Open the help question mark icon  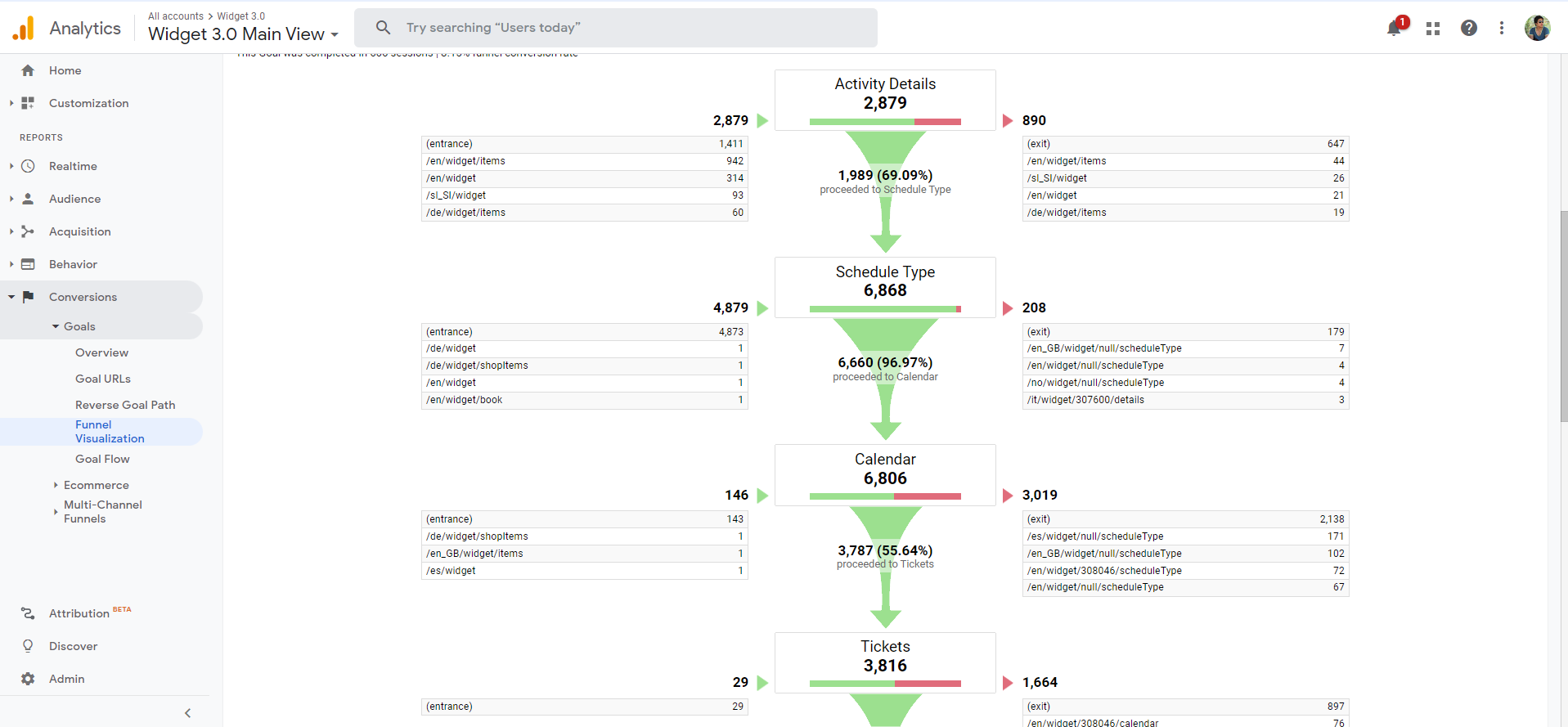pos(1469,28)
